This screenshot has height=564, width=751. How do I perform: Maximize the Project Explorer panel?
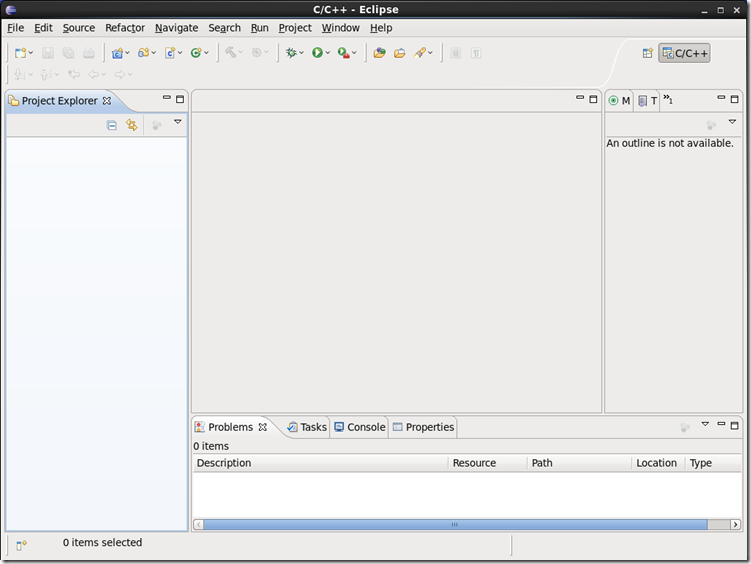click(180, 99)
